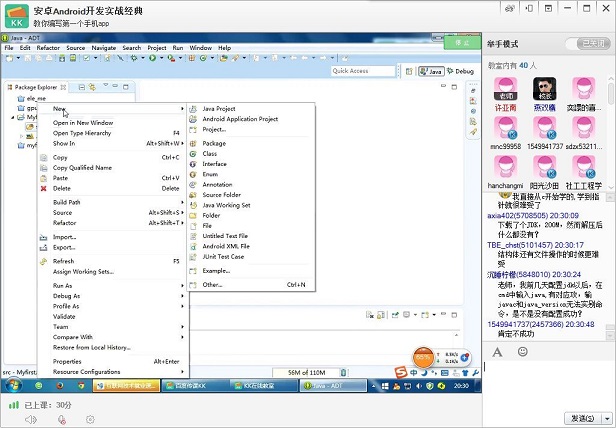Screen dimensions: 616x428
Task: Click the New Java Package toolbar icon
Action: pyautogui.click(x=192, y=58)
